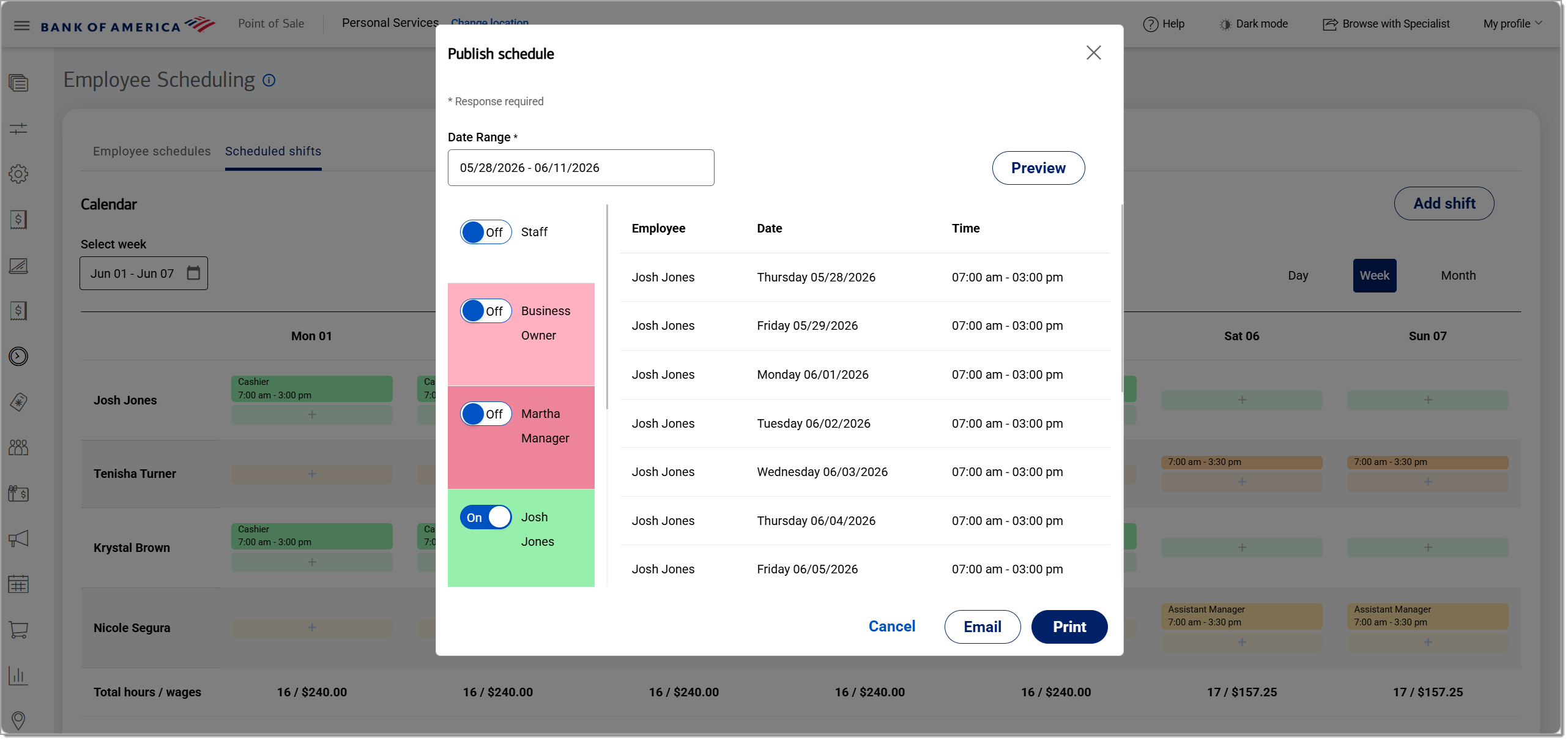Open the sliders adjustments sidebar icon
The width and height of the screenshot is (1568, 741).
point(18,128)
